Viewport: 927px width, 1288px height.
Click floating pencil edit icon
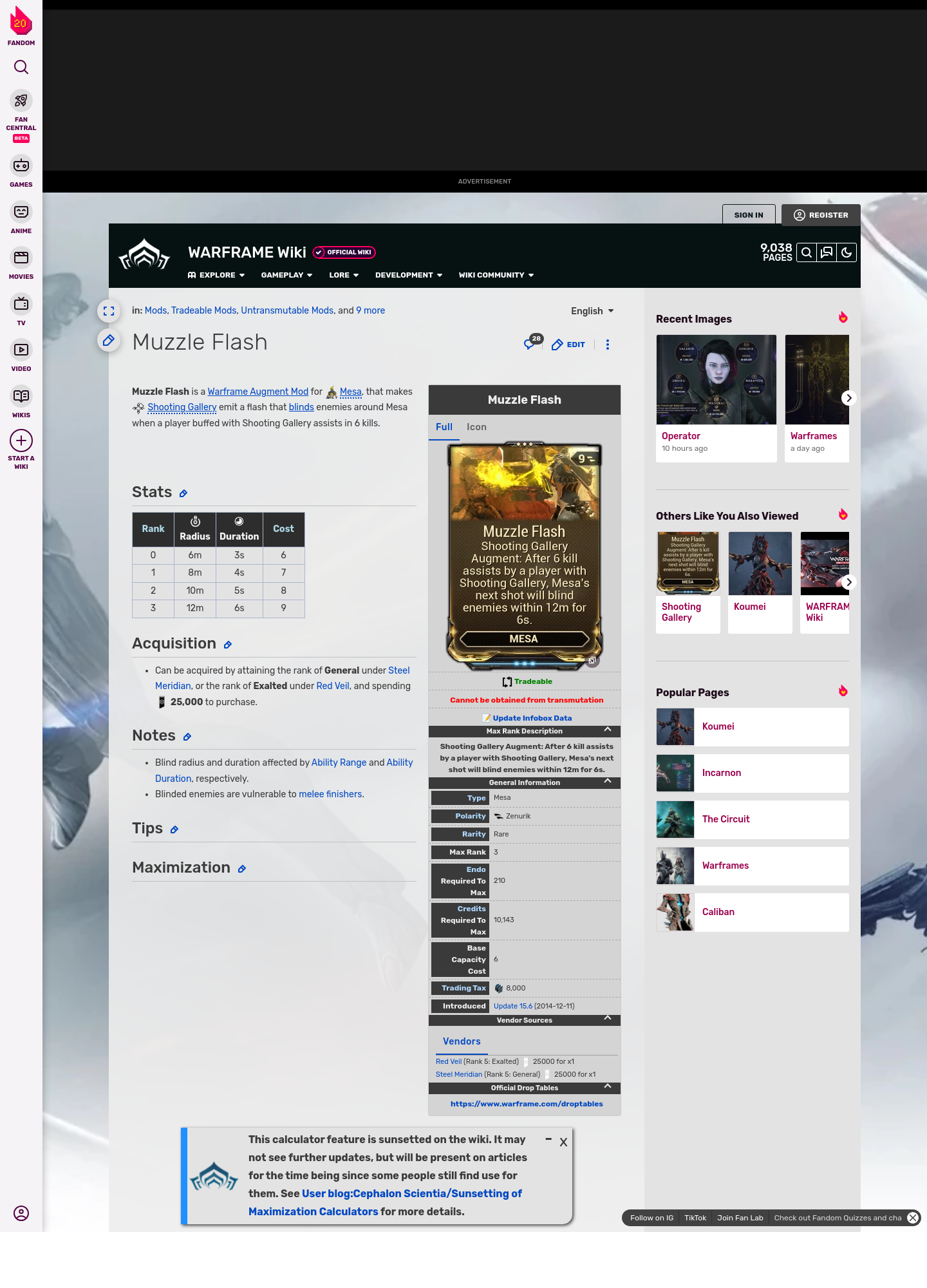(109, 340)
